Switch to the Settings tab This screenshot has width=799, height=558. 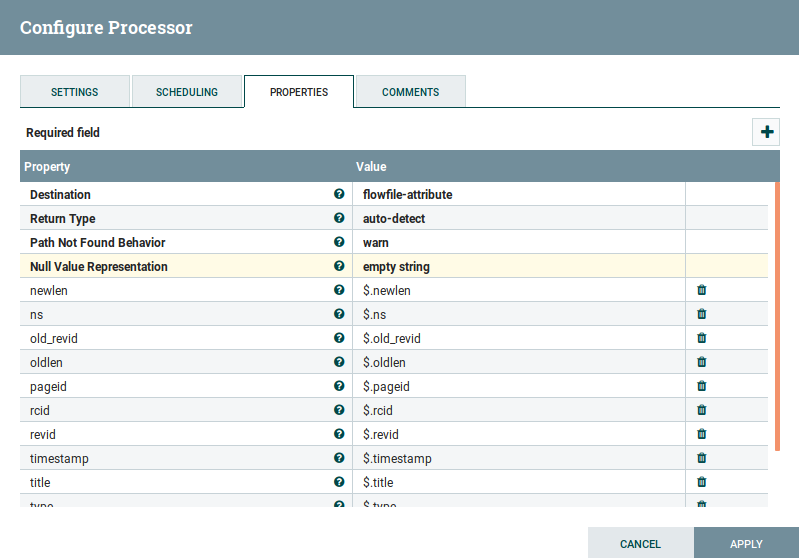[x=74, y=92]
